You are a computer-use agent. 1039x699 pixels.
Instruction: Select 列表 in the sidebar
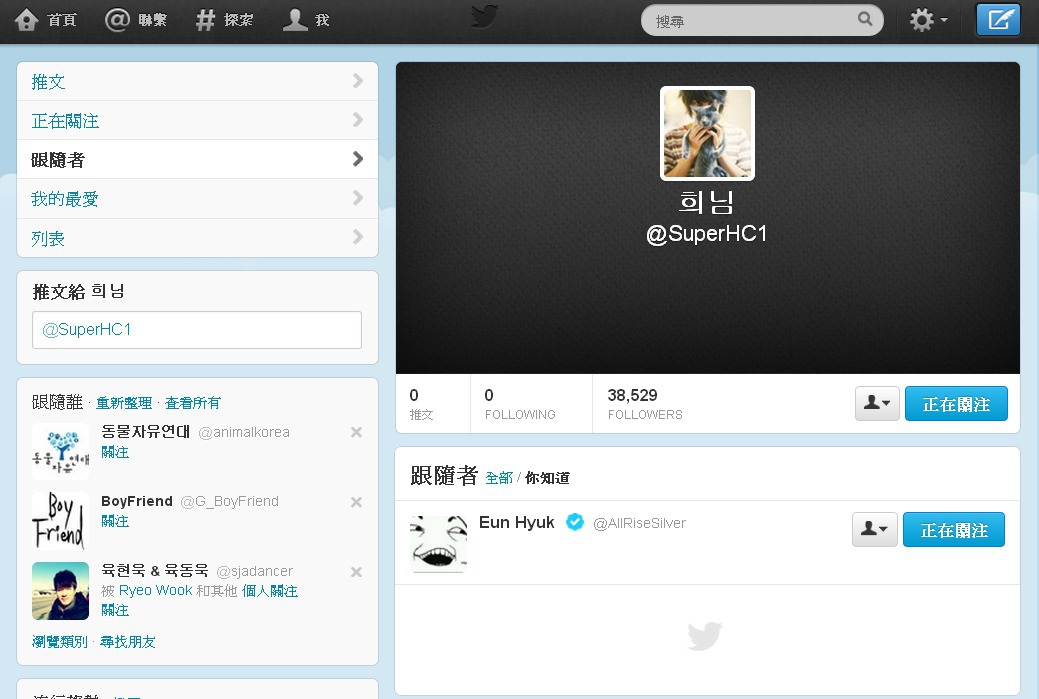tap(197, 238)
